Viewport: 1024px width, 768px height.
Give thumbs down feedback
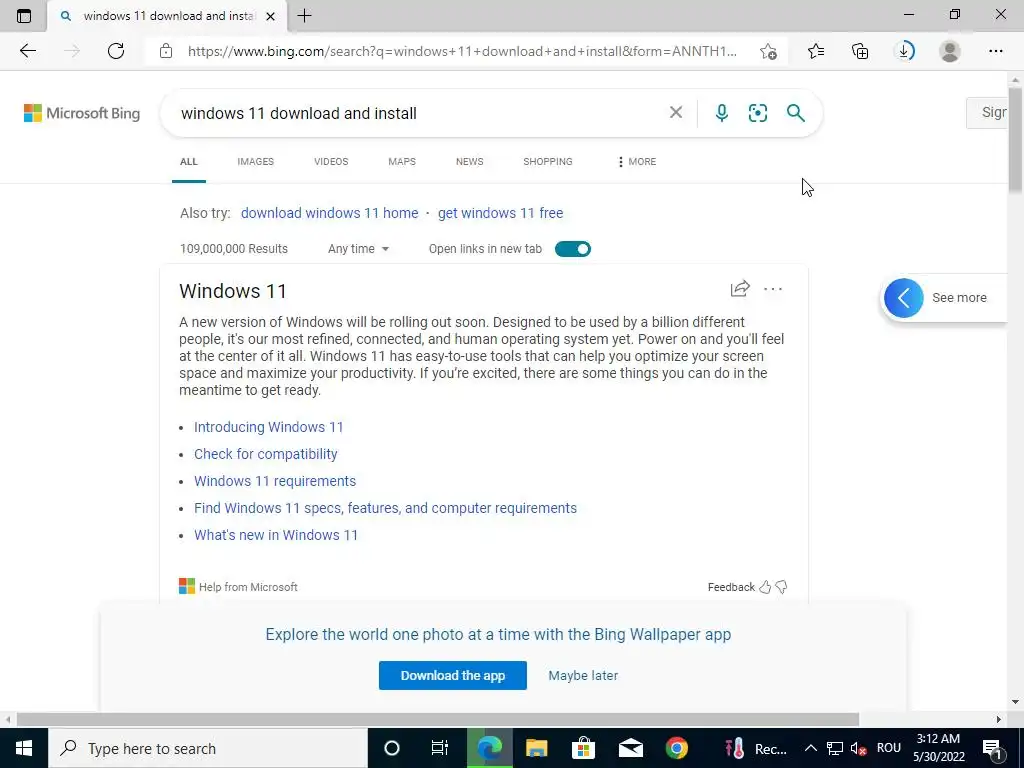[781, 587]
